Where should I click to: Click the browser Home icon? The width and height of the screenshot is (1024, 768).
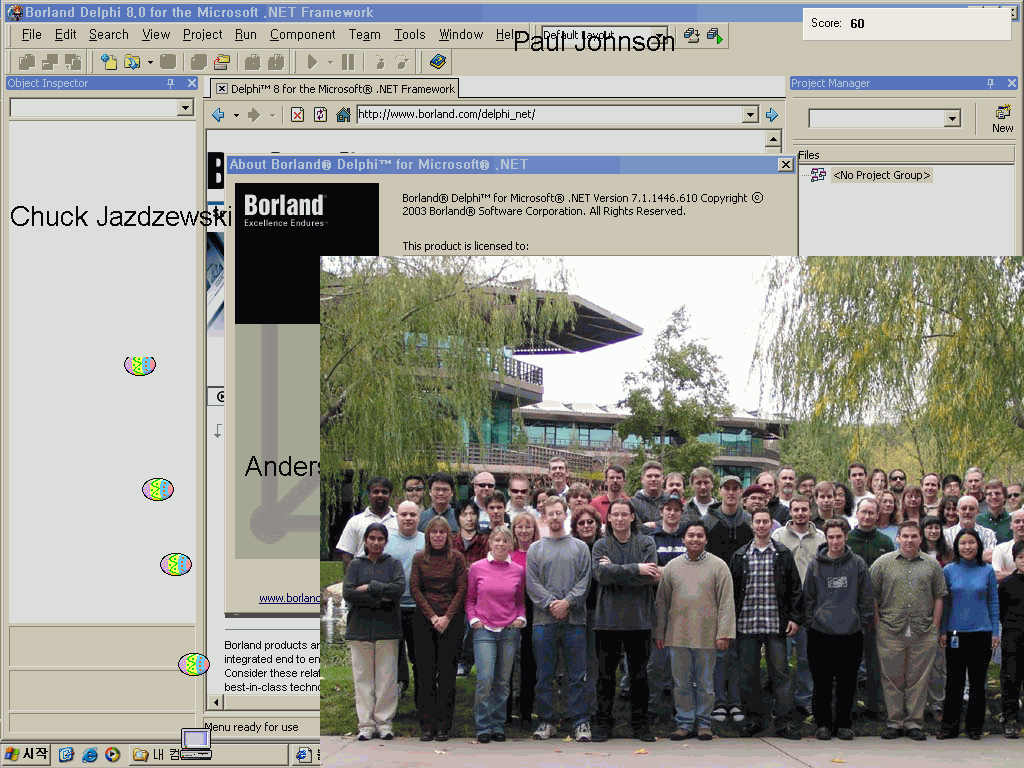tap(343, 115)
